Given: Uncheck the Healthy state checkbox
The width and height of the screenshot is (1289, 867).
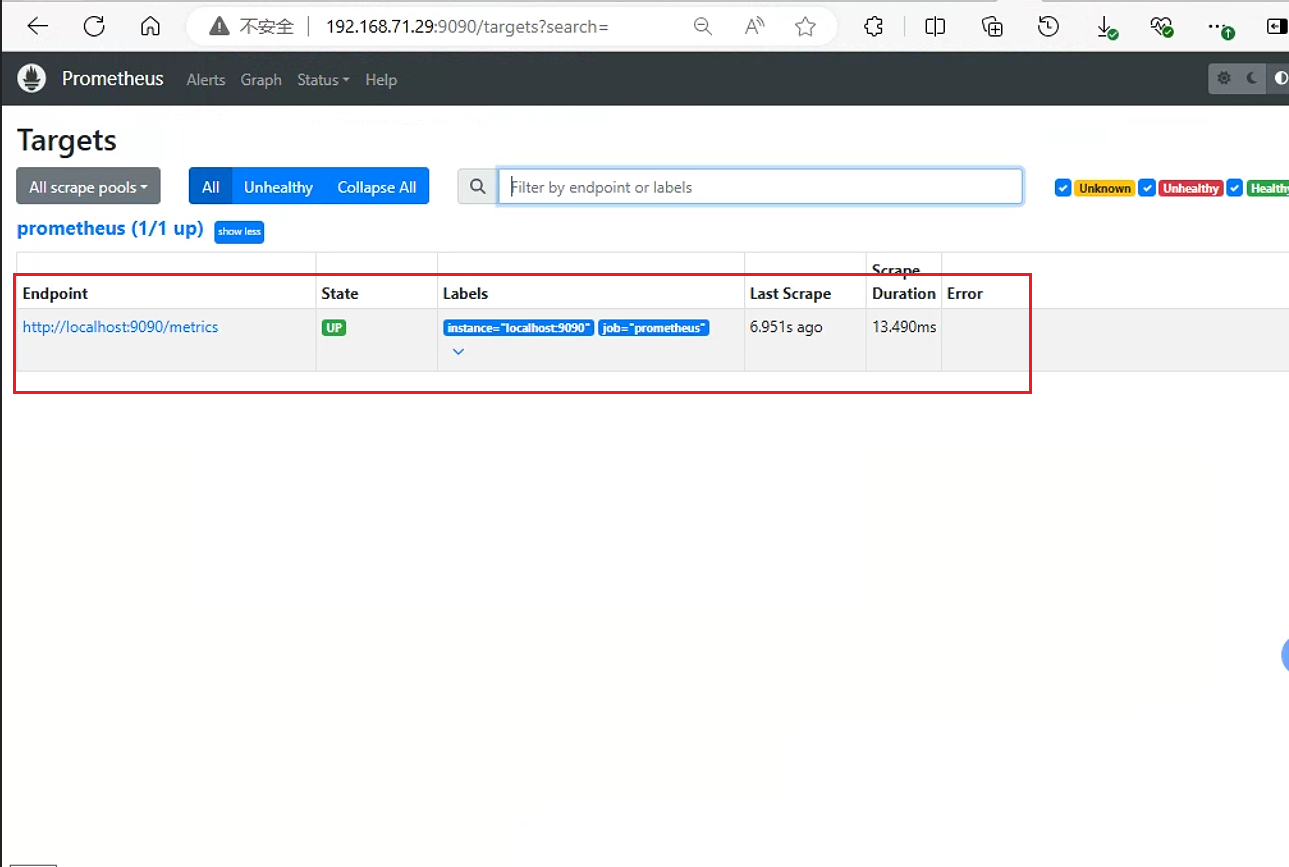Looking at the screenshot, I should 1235,188.
